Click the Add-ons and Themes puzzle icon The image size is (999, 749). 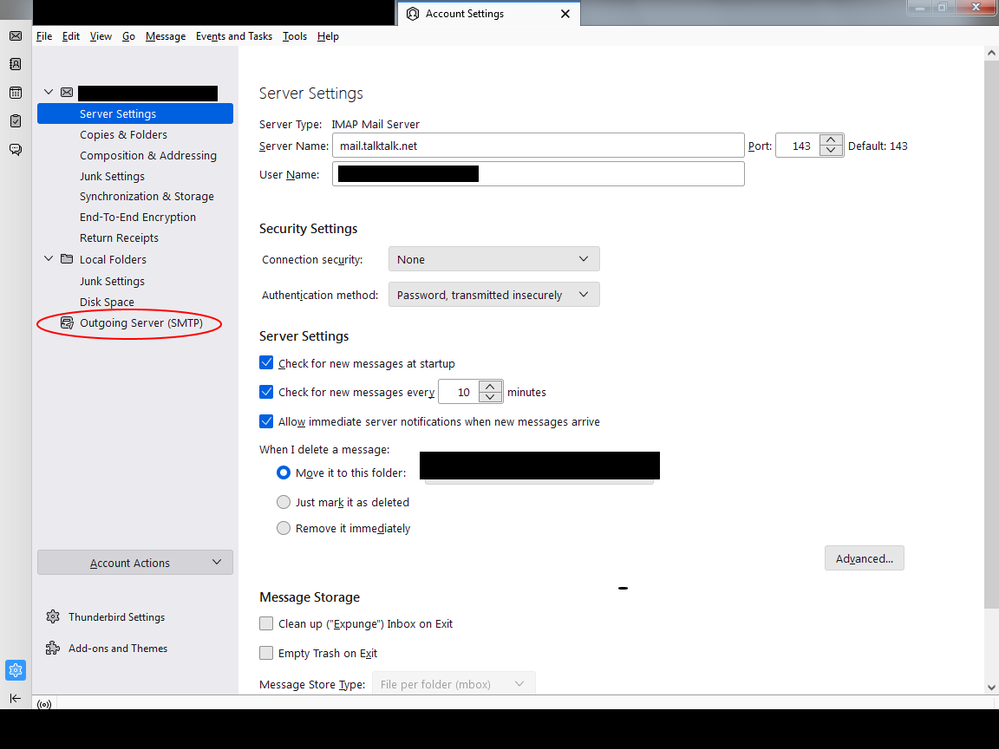coord(53,648)
